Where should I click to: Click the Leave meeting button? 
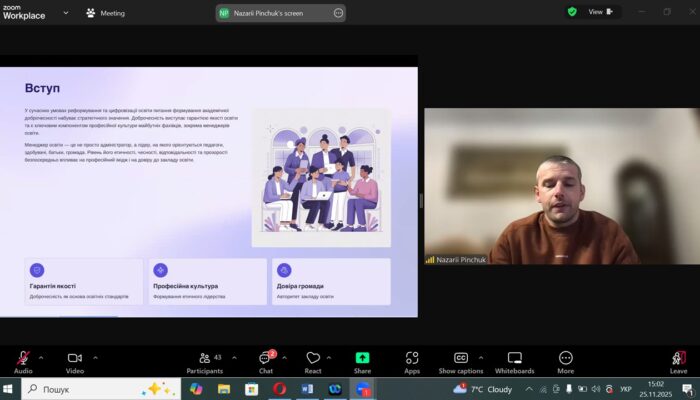[678, 360]
